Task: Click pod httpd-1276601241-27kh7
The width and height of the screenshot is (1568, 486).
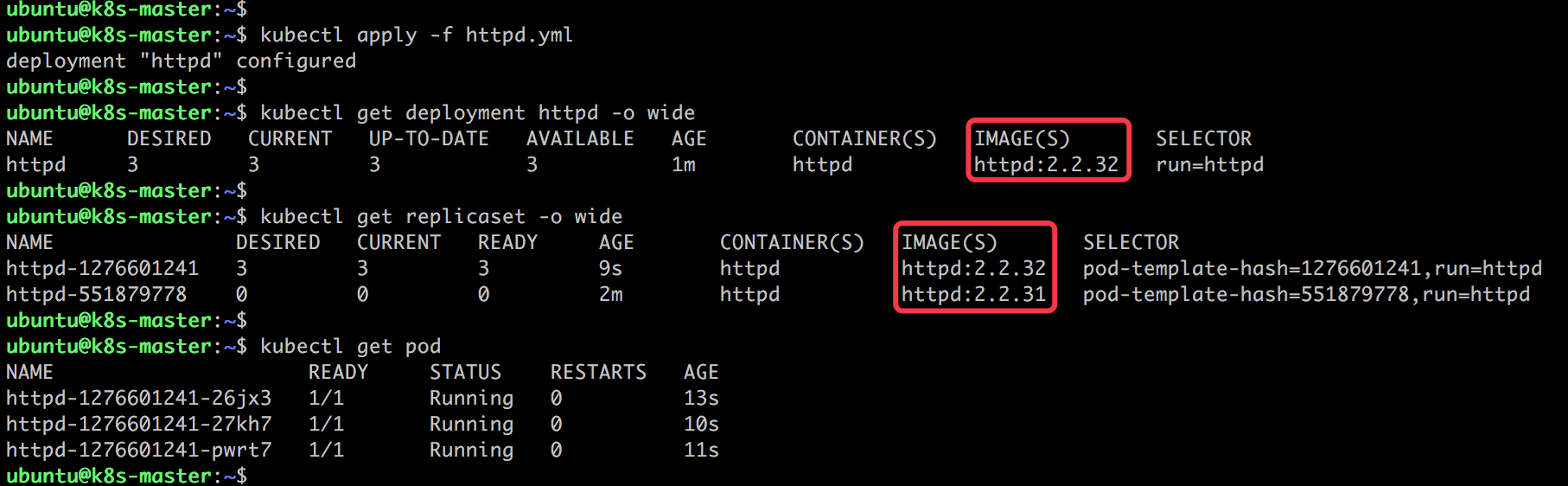Action: point(138,425)
